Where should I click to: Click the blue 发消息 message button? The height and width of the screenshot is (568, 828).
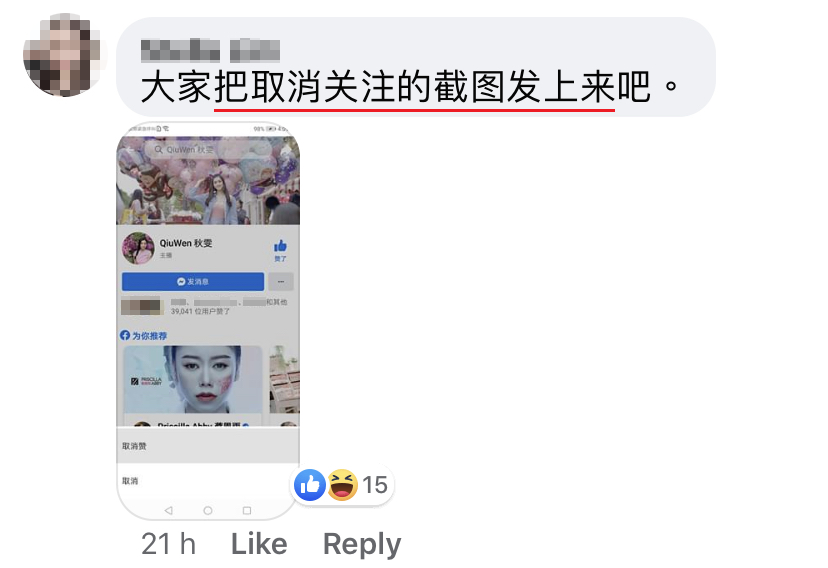[x=193, y=282]
